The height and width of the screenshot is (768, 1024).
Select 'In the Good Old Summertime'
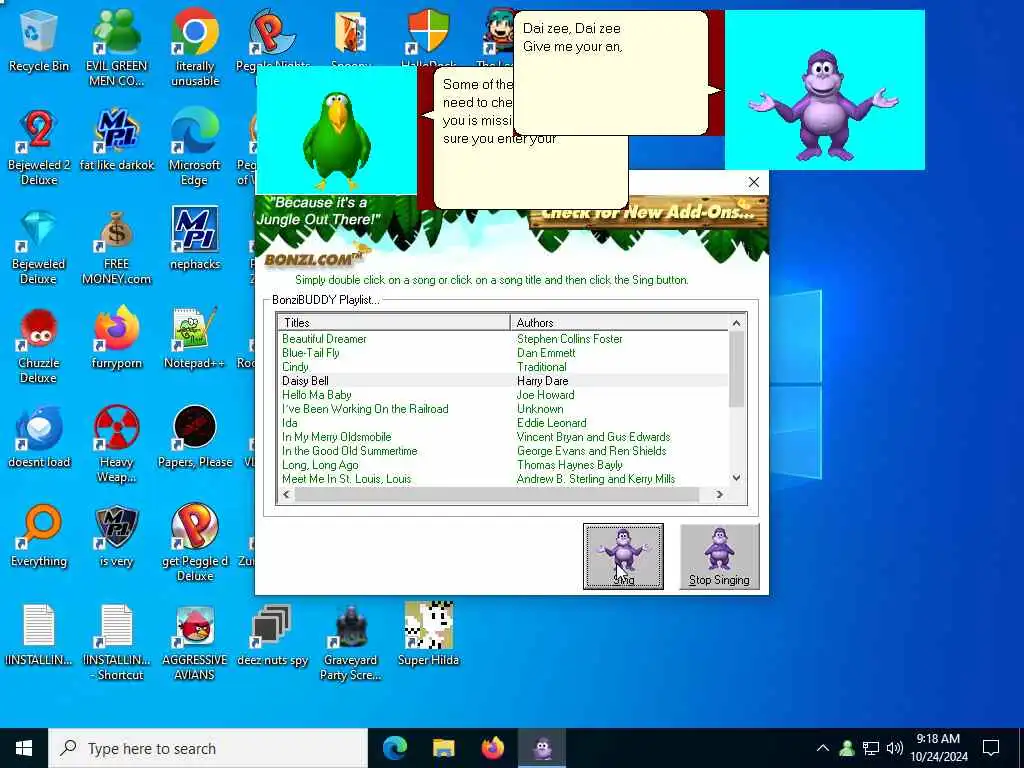coord(349,451)
